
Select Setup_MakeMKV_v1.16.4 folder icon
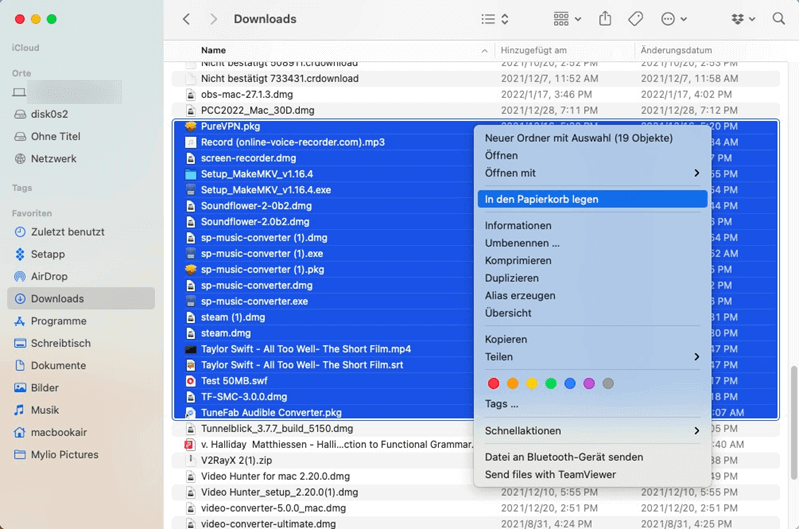(x=191, y=174)
